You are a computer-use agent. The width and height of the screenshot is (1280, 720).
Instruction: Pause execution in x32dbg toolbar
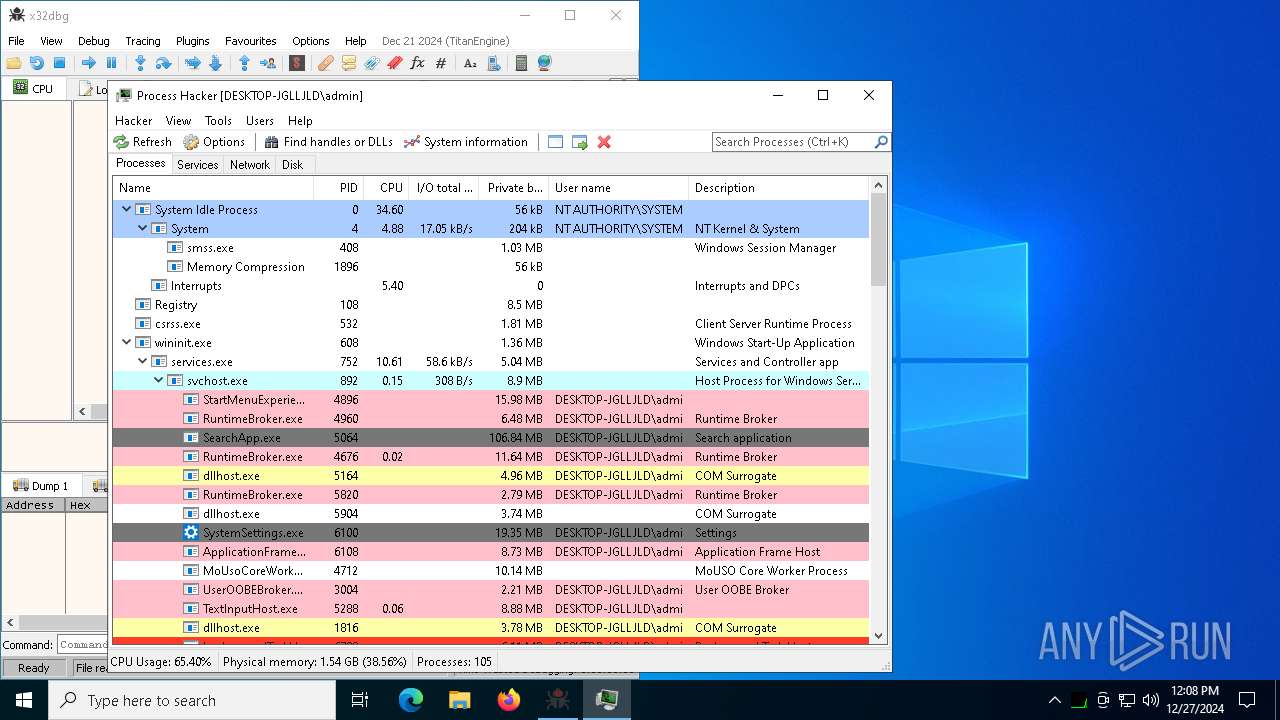click(111, 63)
